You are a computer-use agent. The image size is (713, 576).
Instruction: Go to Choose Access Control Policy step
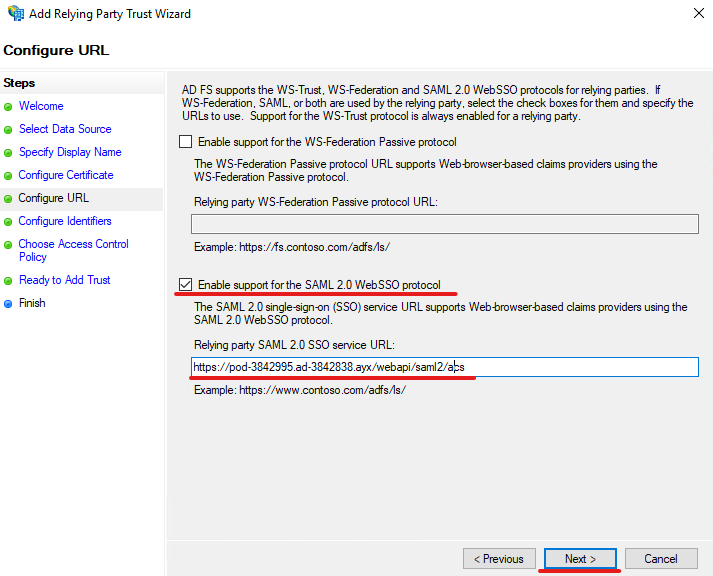[x=74, y=250]
